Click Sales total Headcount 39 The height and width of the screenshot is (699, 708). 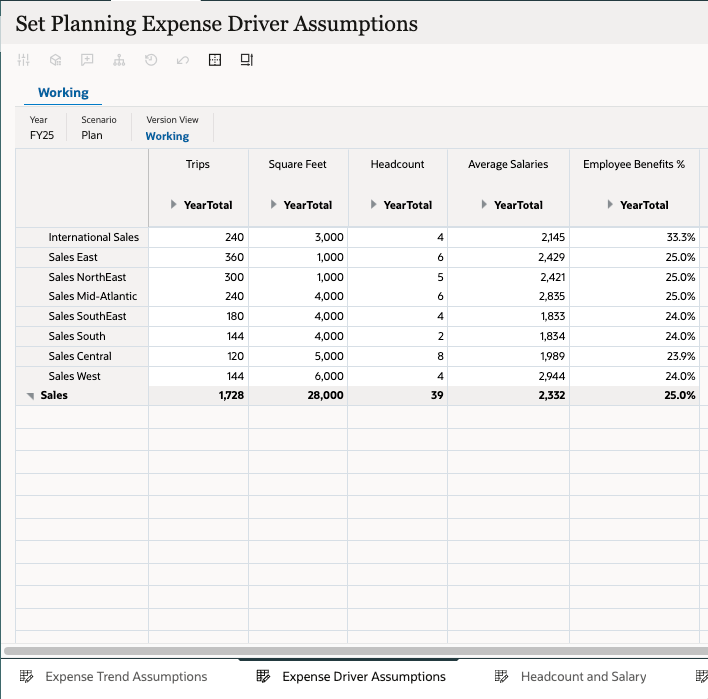398,395
